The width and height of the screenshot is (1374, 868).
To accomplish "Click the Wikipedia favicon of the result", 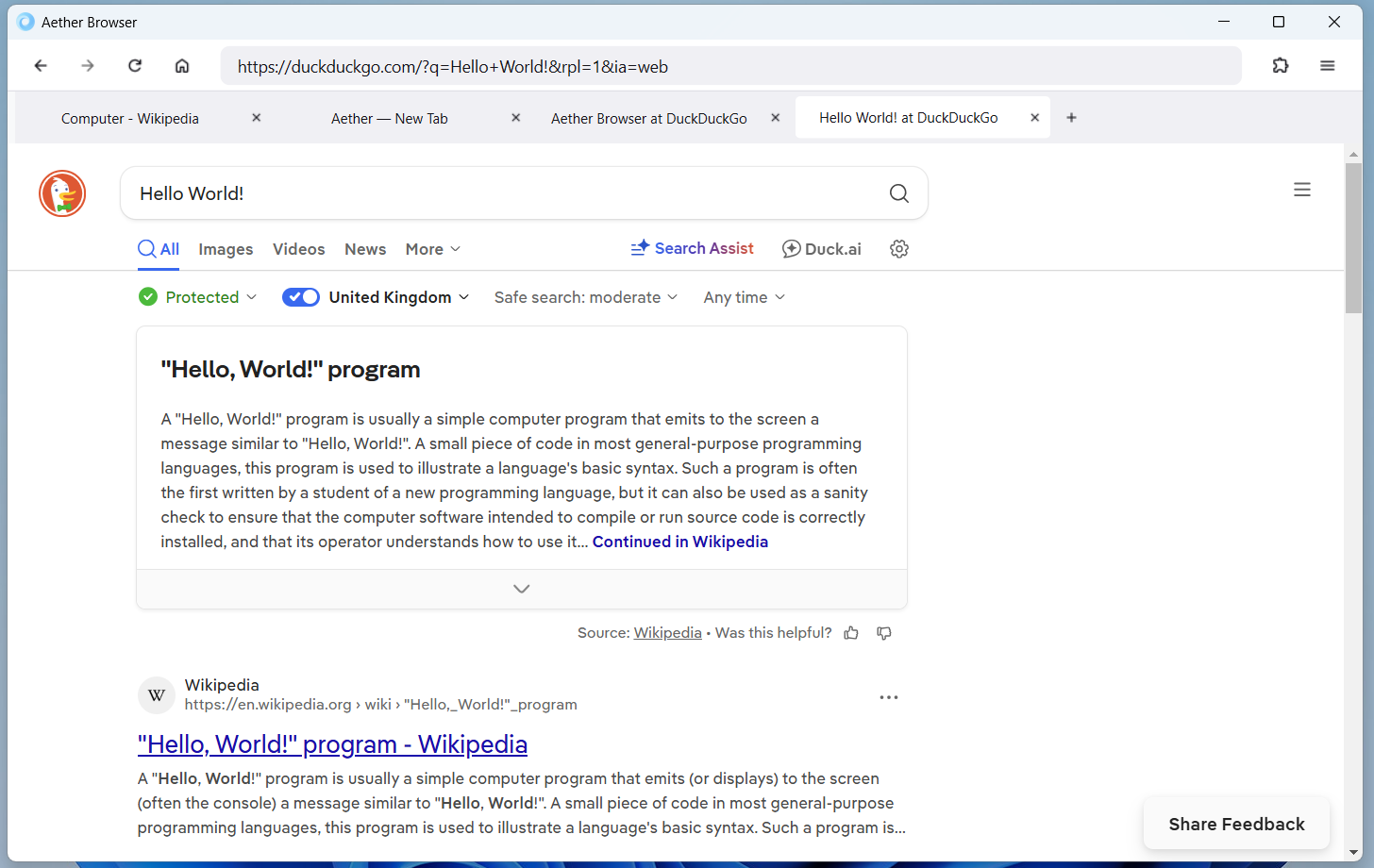I will 157,695.
